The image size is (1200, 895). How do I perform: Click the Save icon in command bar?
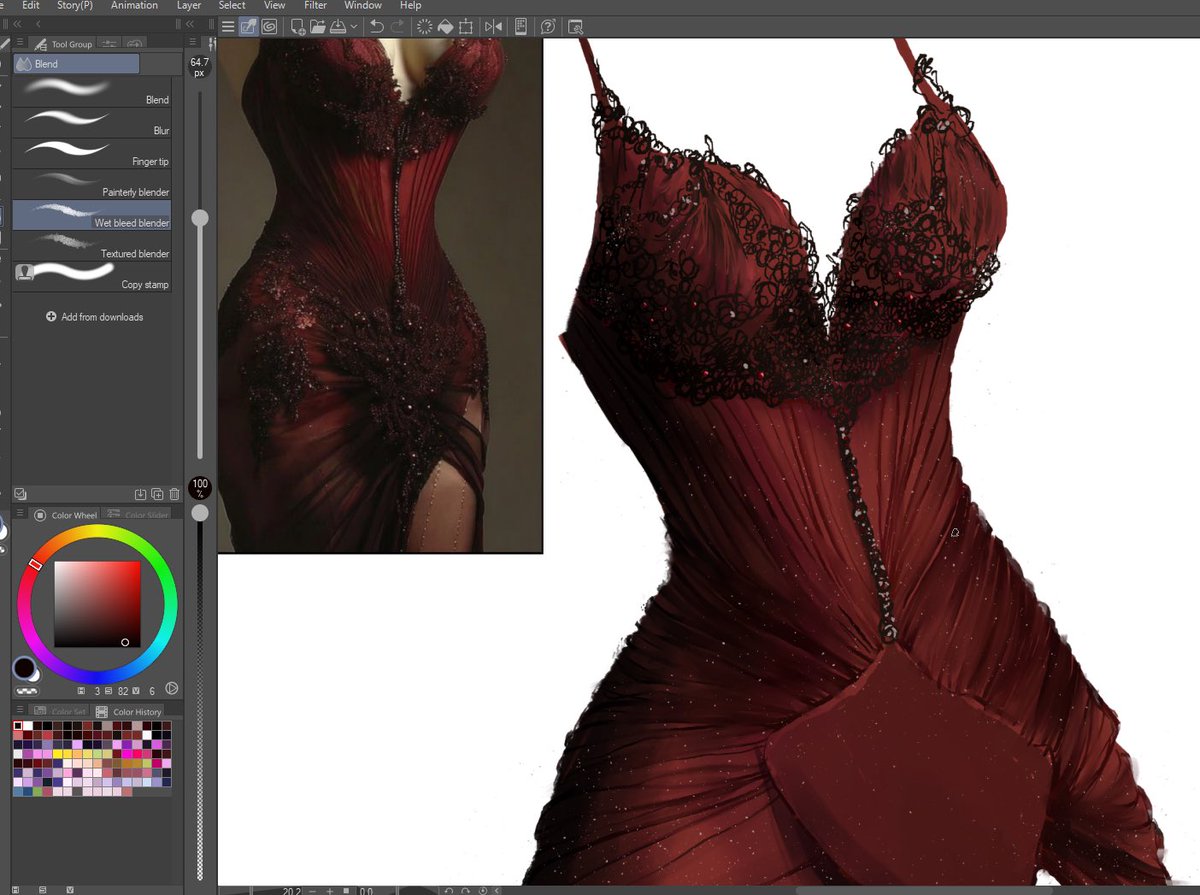[338, 27]
